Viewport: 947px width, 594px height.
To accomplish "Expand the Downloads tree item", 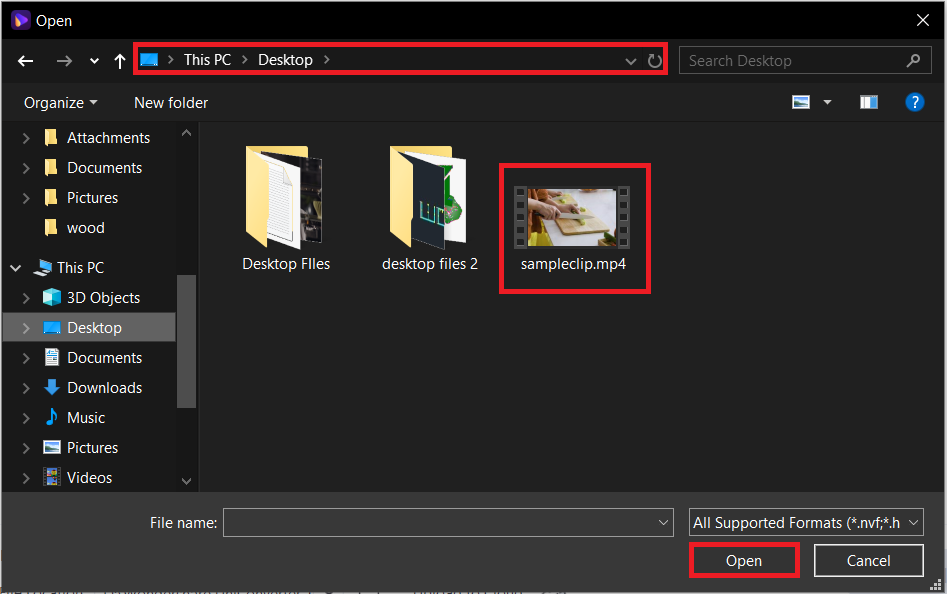I will click(x=27, y=387).
